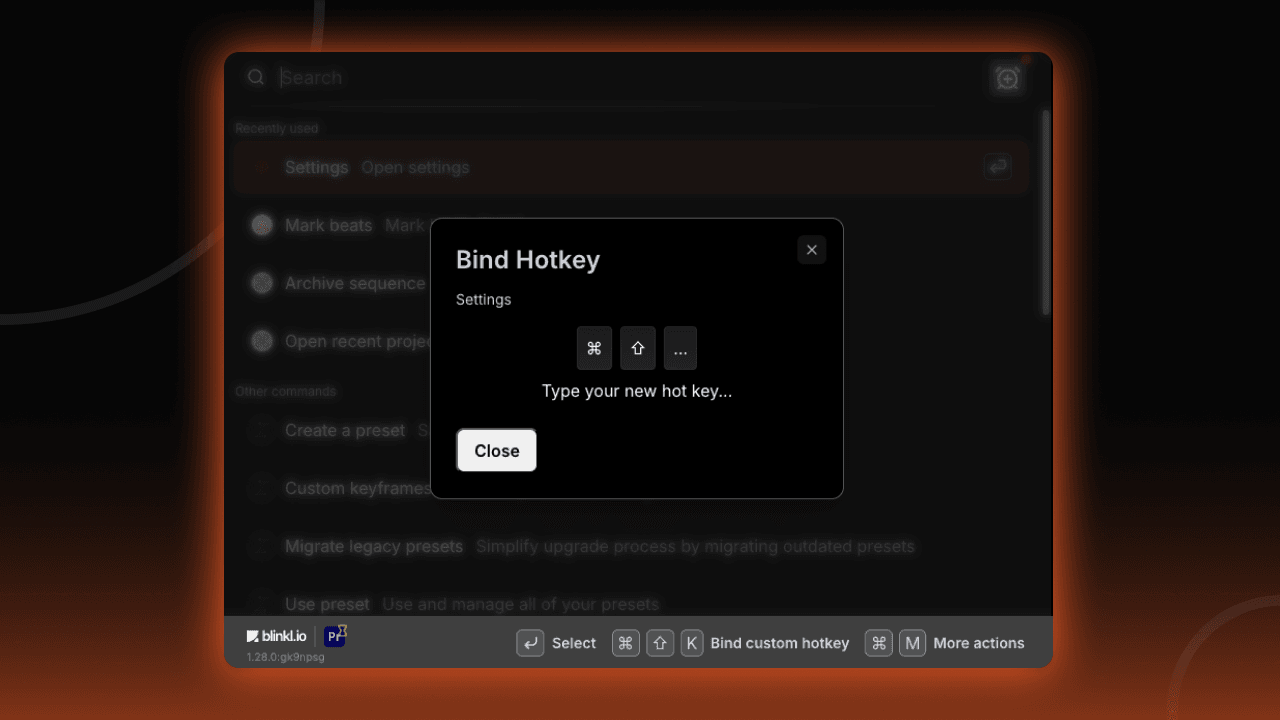The height and width of the screenshot is (720, 1280).
Task: Expand the Recently used section
Action: (x=277, y=128)
